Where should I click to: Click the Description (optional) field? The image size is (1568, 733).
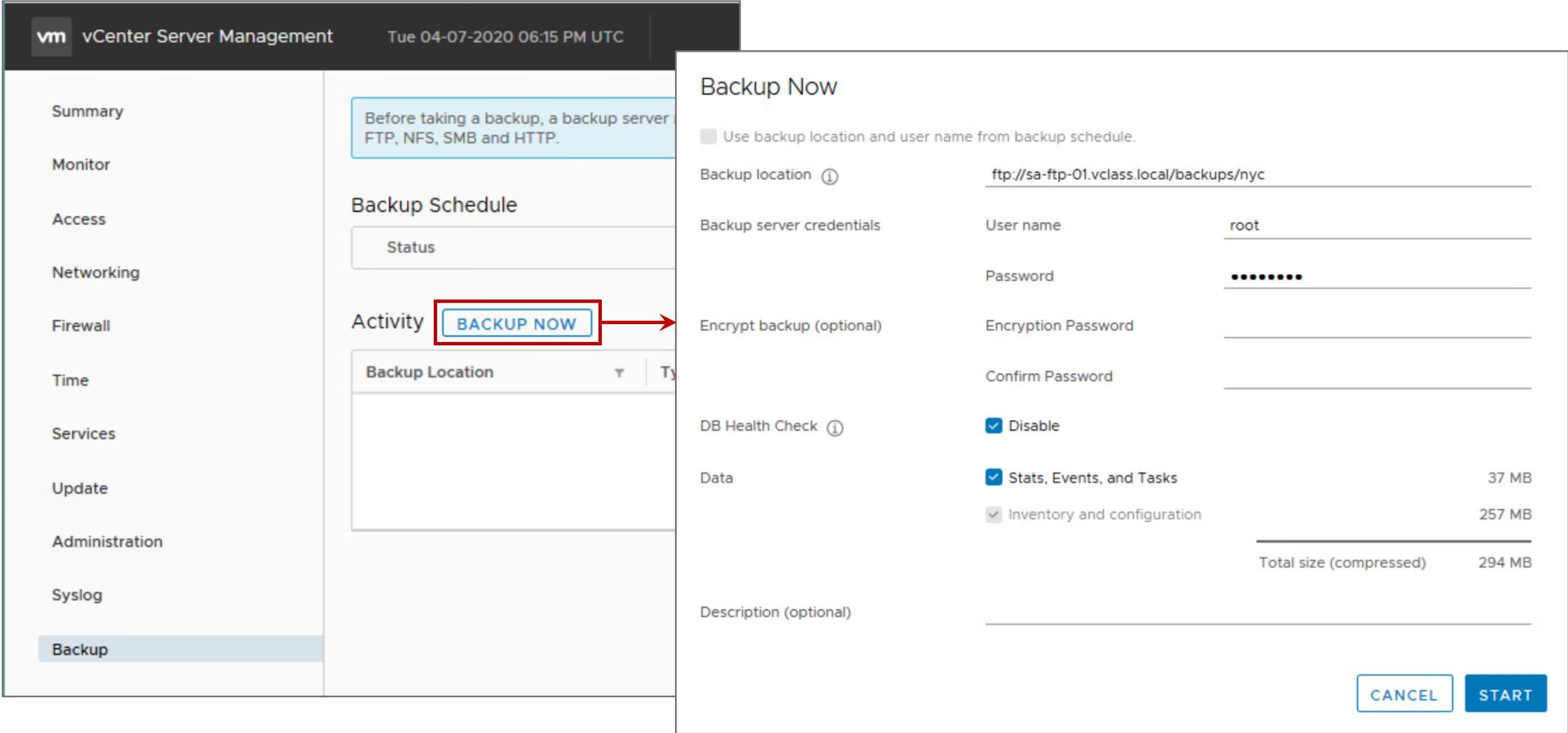pyautogui.click(x=1258, y=612)
